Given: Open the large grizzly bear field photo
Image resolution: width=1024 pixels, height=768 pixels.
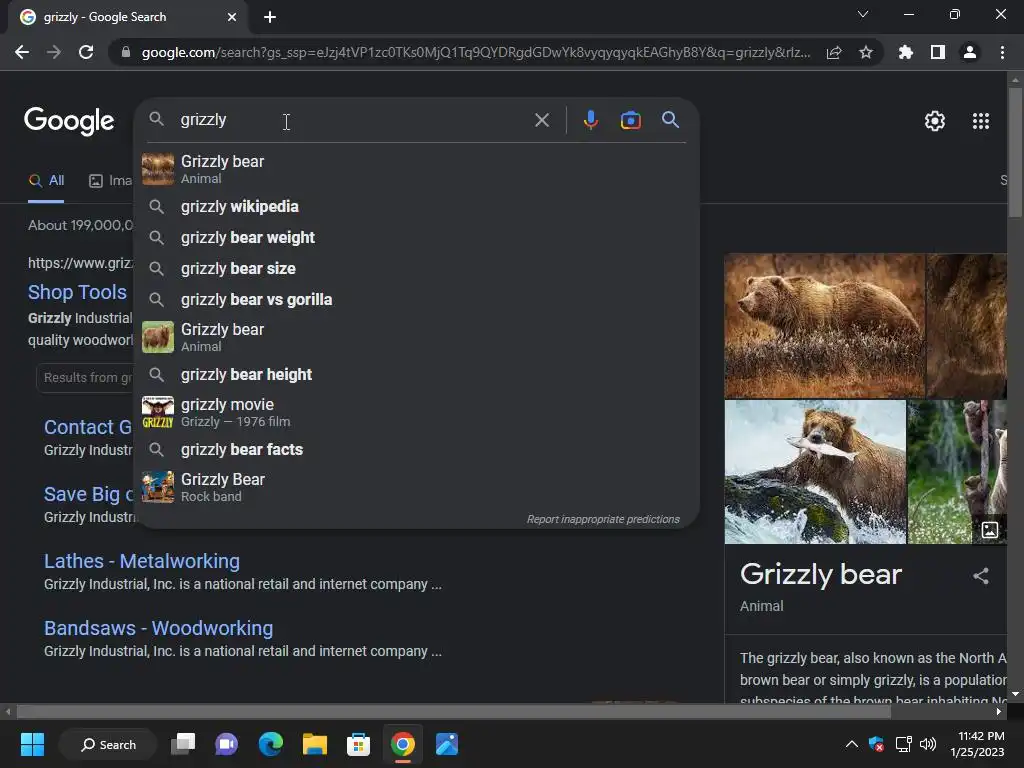Looking at the screenshot, I should pyautogui.click(x=825, y=326).
